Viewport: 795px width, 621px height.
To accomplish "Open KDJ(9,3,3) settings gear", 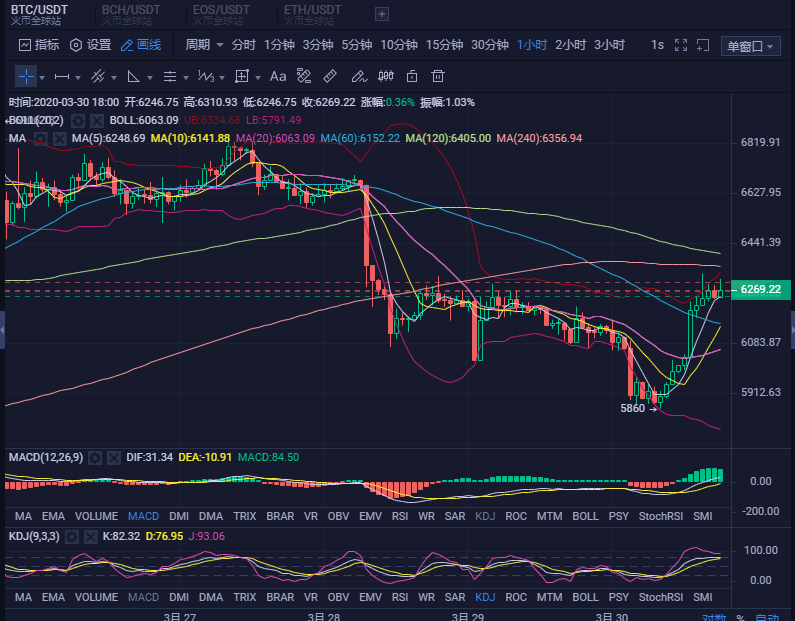I will click(x=72, y=536).
